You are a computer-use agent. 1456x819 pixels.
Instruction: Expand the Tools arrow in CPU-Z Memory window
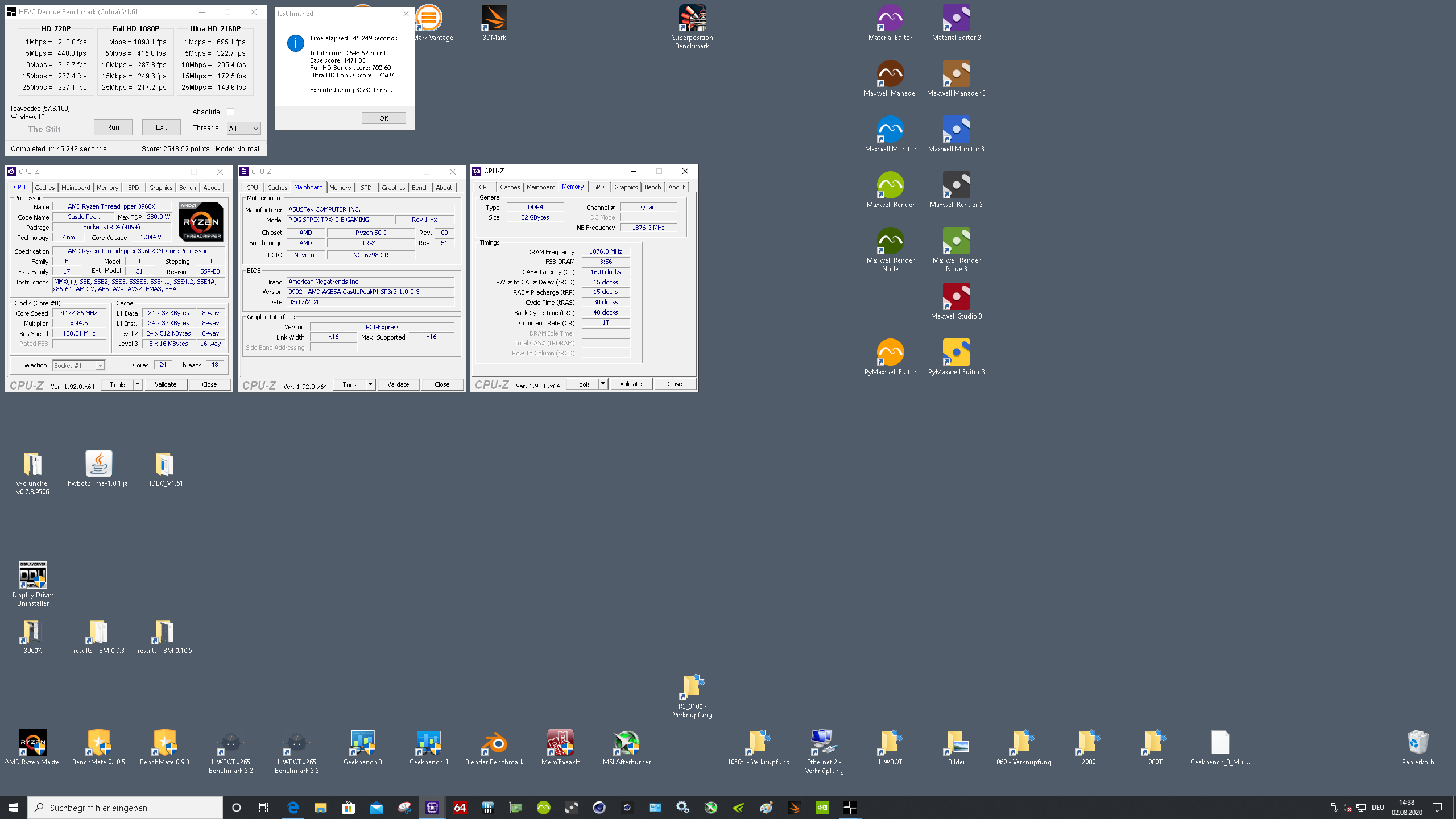pyautogui.click(x=603, y=384)
